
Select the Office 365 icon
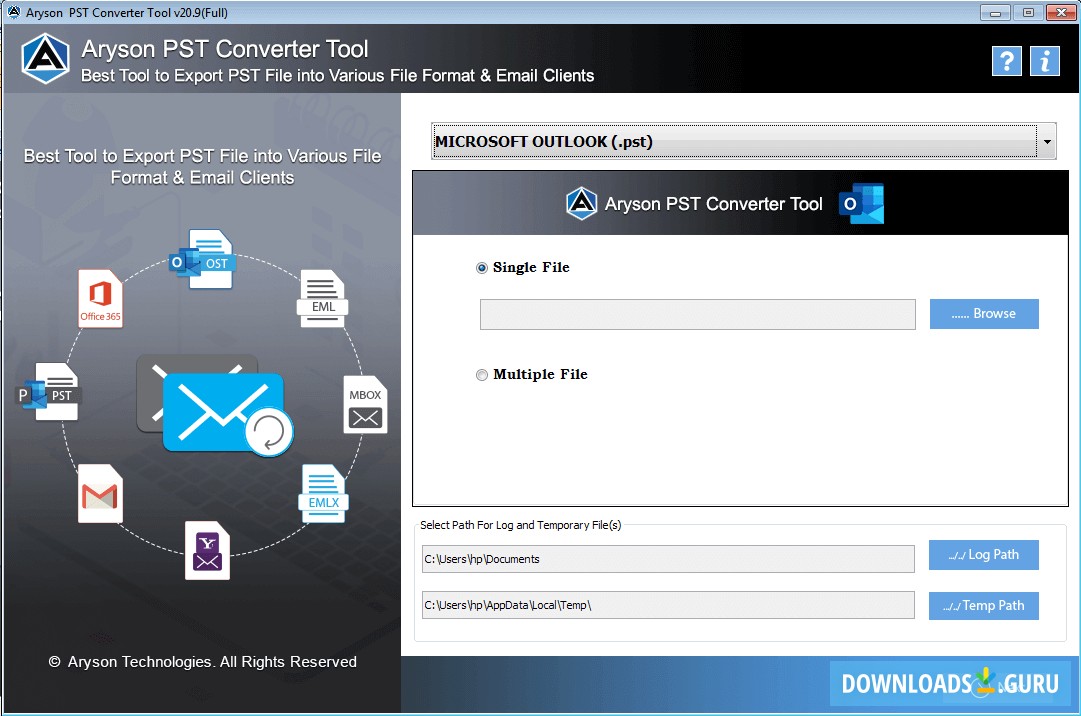[x=100, y=297]
